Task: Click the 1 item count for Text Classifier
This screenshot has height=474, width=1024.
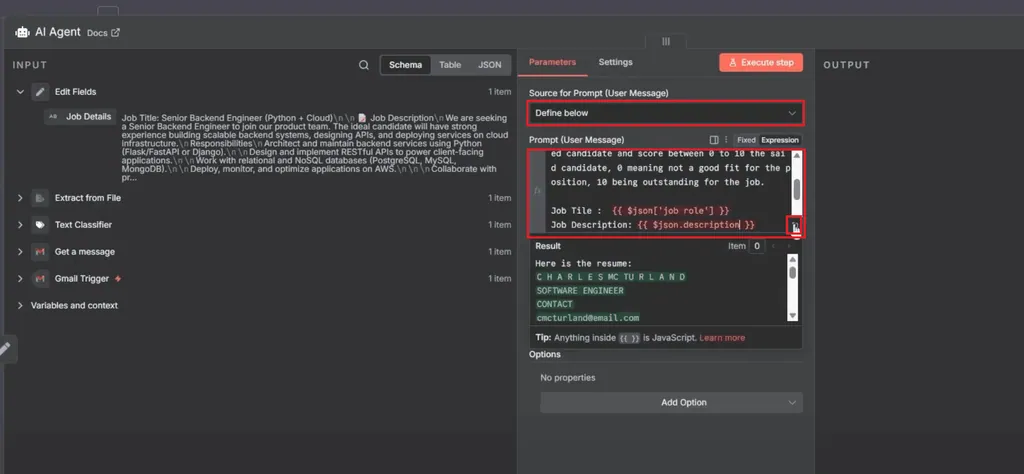Action: click(500, 225)
